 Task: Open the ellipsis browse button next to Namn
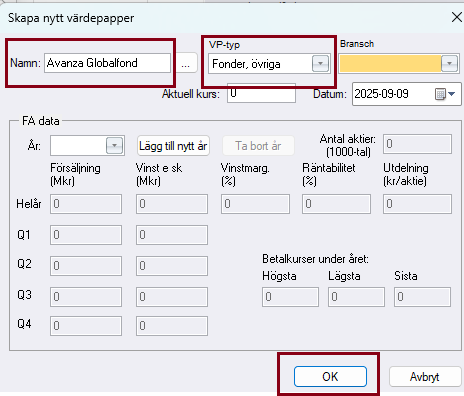pyautogui.click(x=186, y=63)
